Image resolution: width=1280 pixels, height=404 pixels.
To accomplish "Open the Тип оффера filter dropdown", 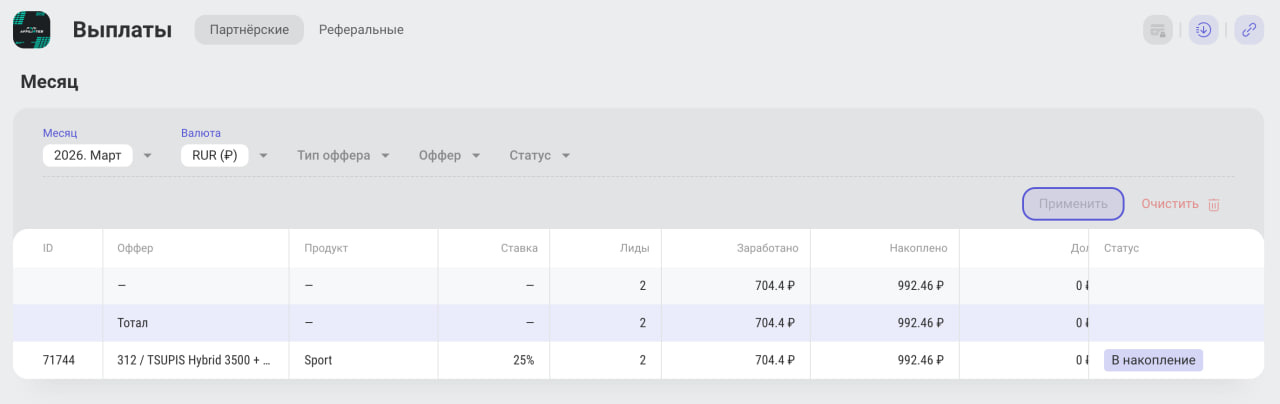I will click(343, 156).
